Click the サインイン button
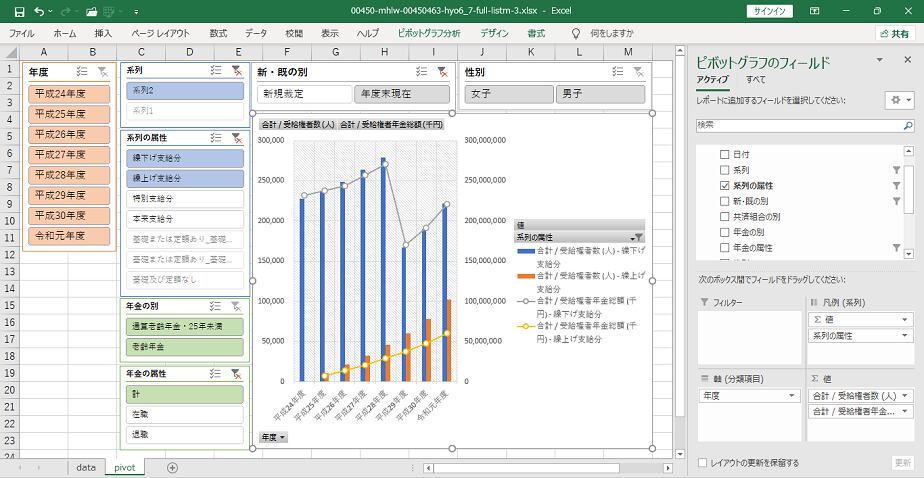The width and height of the screenshot is (924, 478). coord(768,11)
